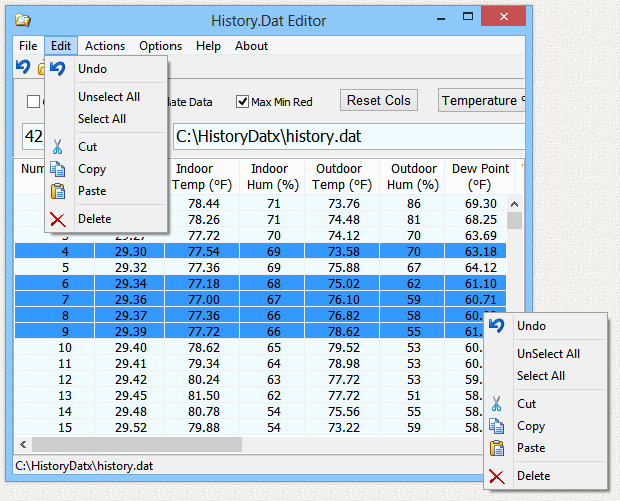Click the Outdoor Hum (%) column header
Image resolution: width=620 pixels, height=501 pixels.
412,177
